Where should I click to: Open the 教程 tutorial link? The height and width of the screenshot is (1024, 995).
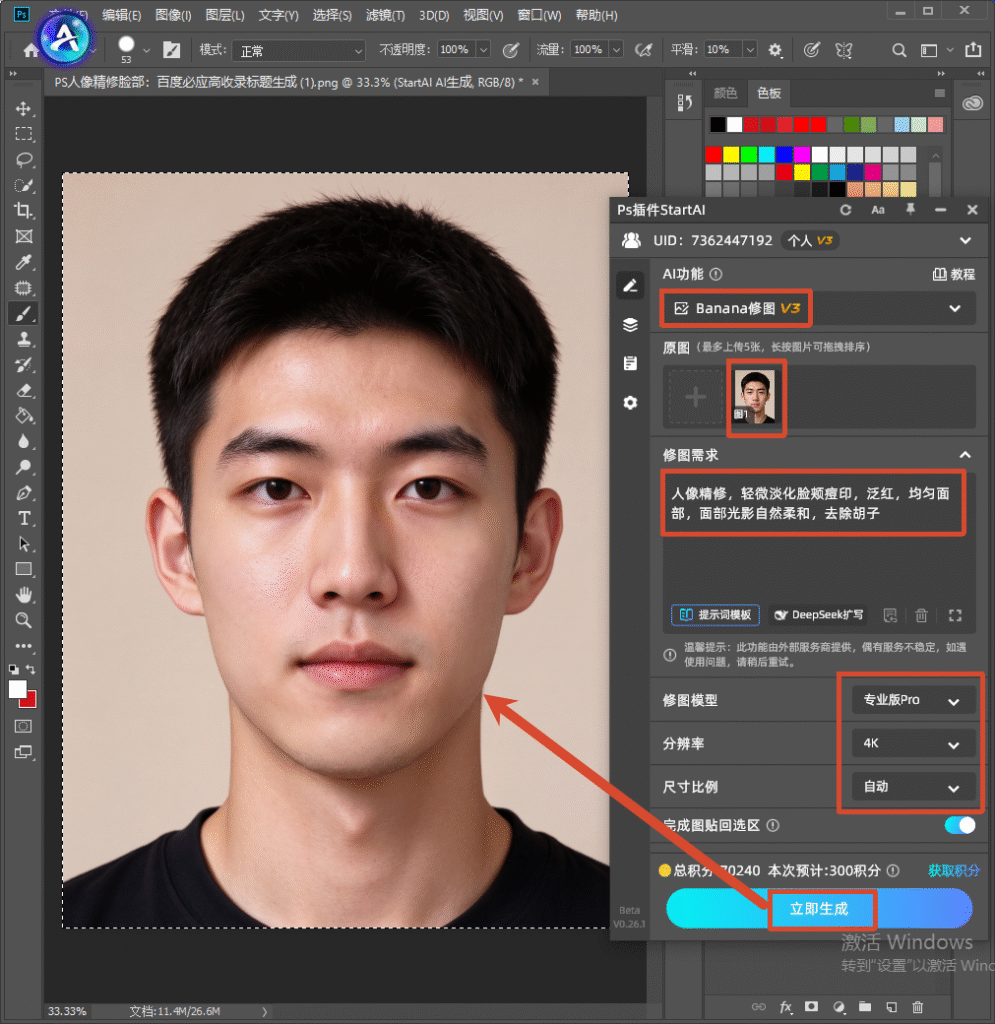tap(954, 274)
